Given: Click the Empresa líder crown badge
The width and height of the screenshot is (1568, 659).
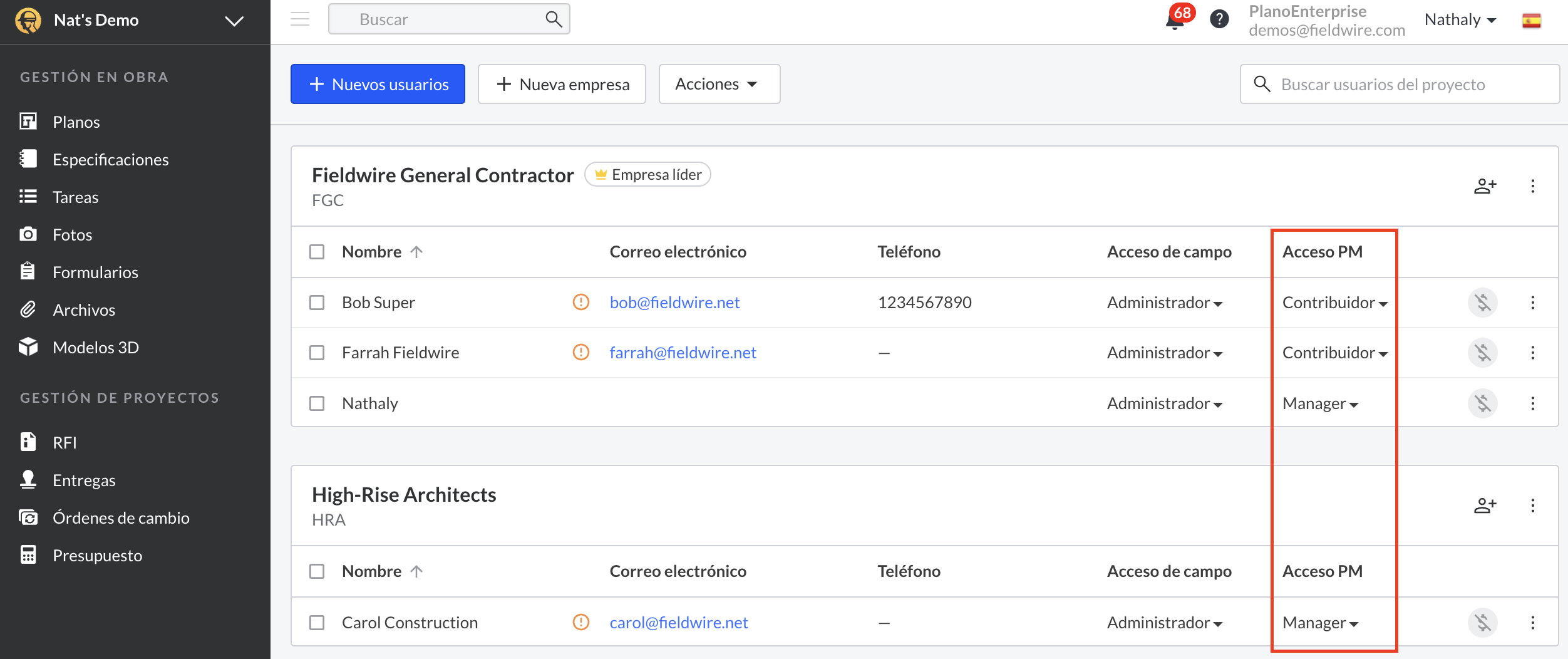Looking at the screenshot, I should [647, 175].
